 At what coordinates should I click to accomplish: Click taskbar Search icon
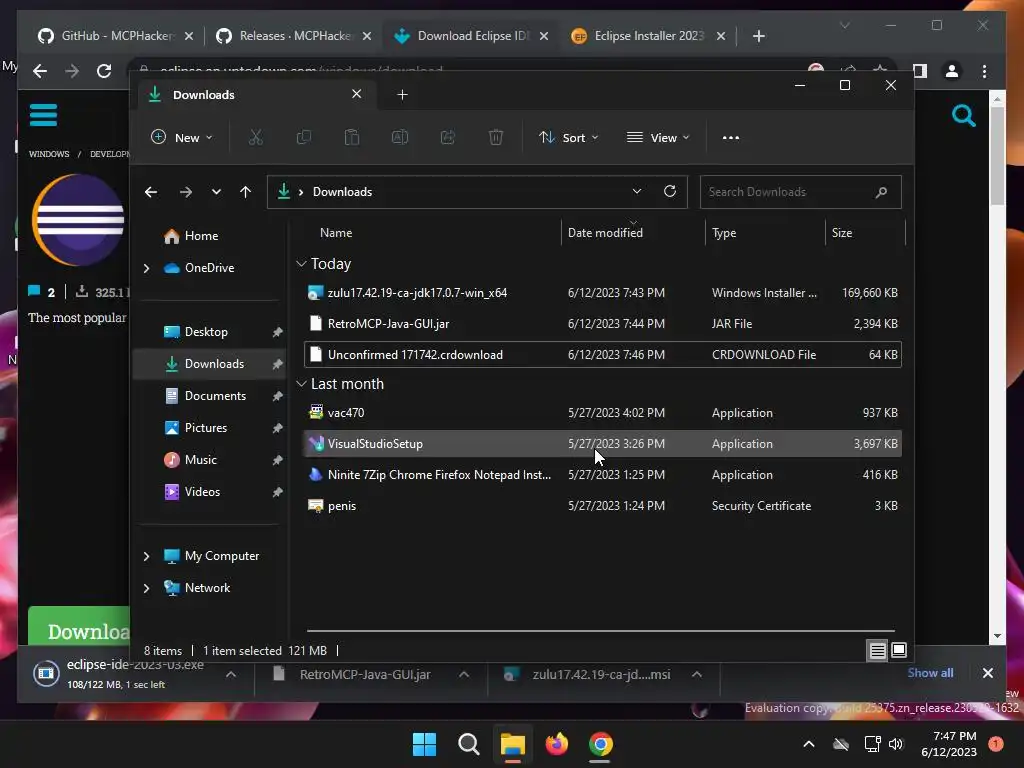click(468, 744)
